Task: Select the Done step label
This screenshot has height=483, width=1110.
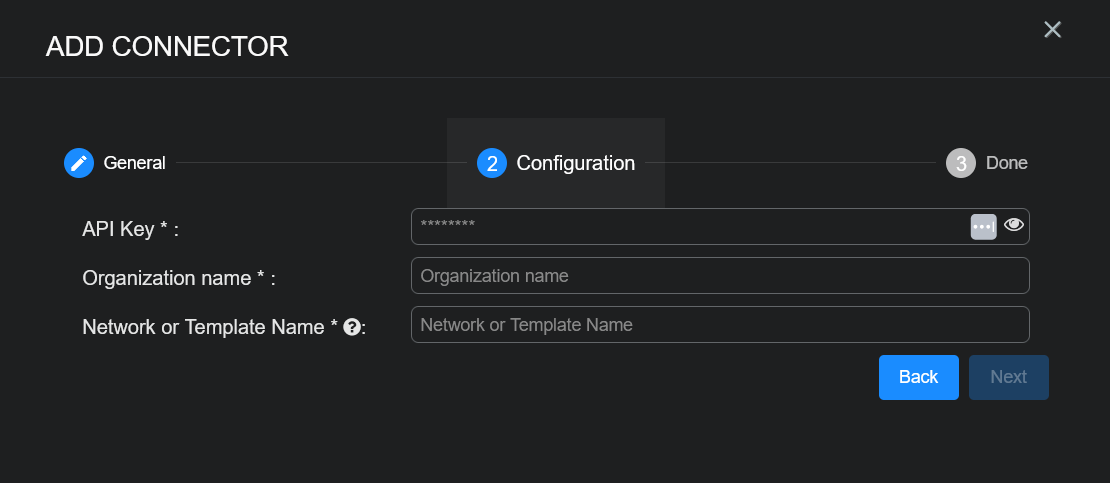Action: tap(1006, 163)
